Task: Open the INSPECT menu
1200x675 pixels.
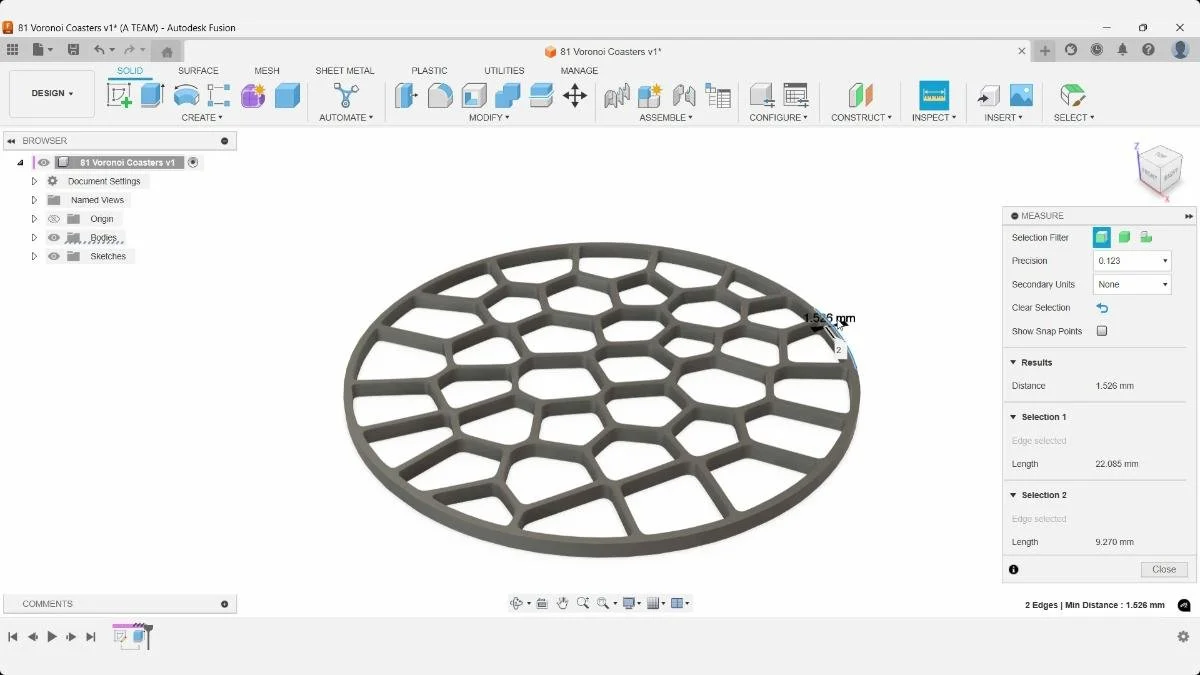Action: [934, 118]
